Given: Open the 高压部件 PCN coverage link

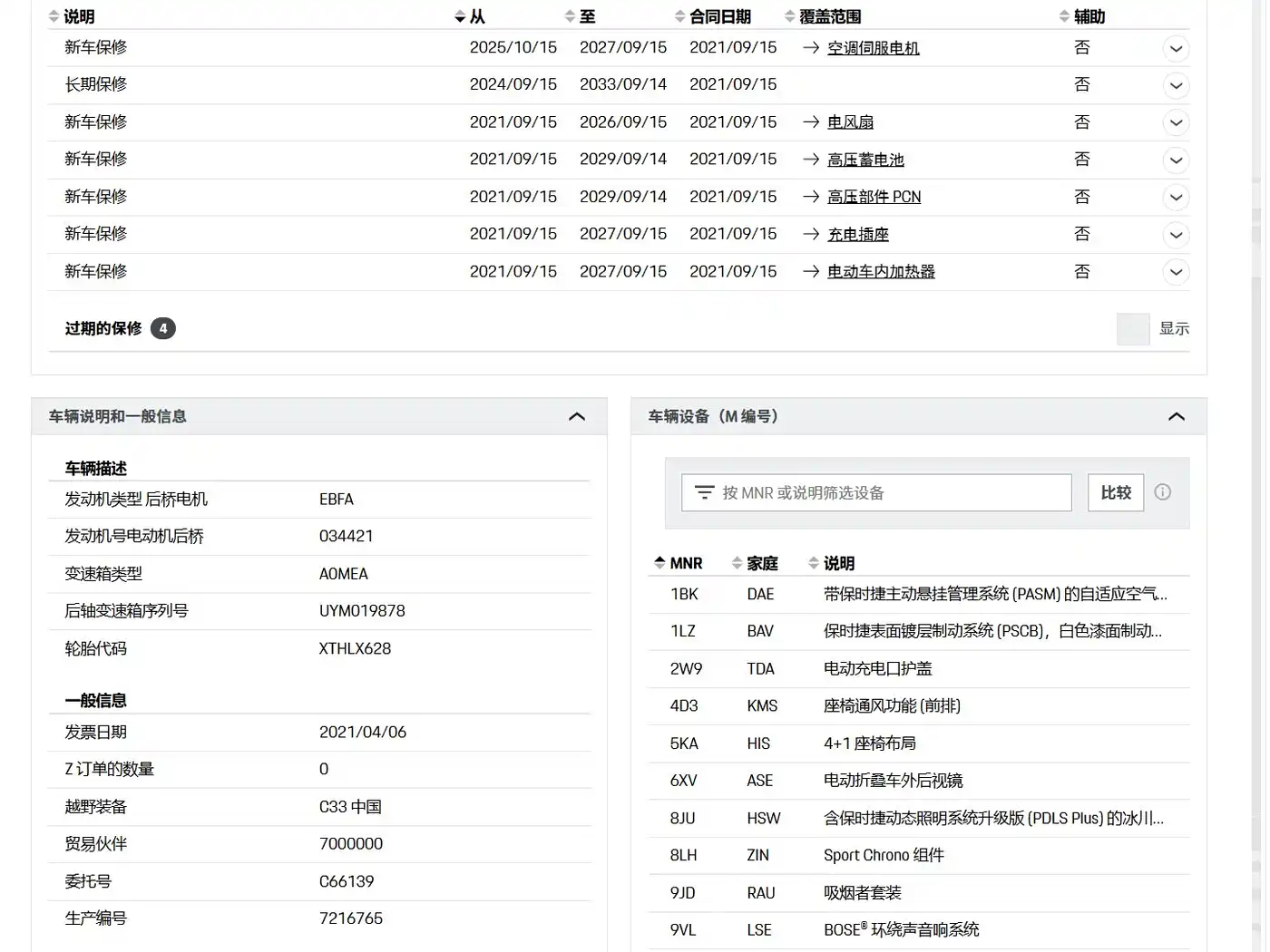Looking at the screenshot, I should (874, 197).
